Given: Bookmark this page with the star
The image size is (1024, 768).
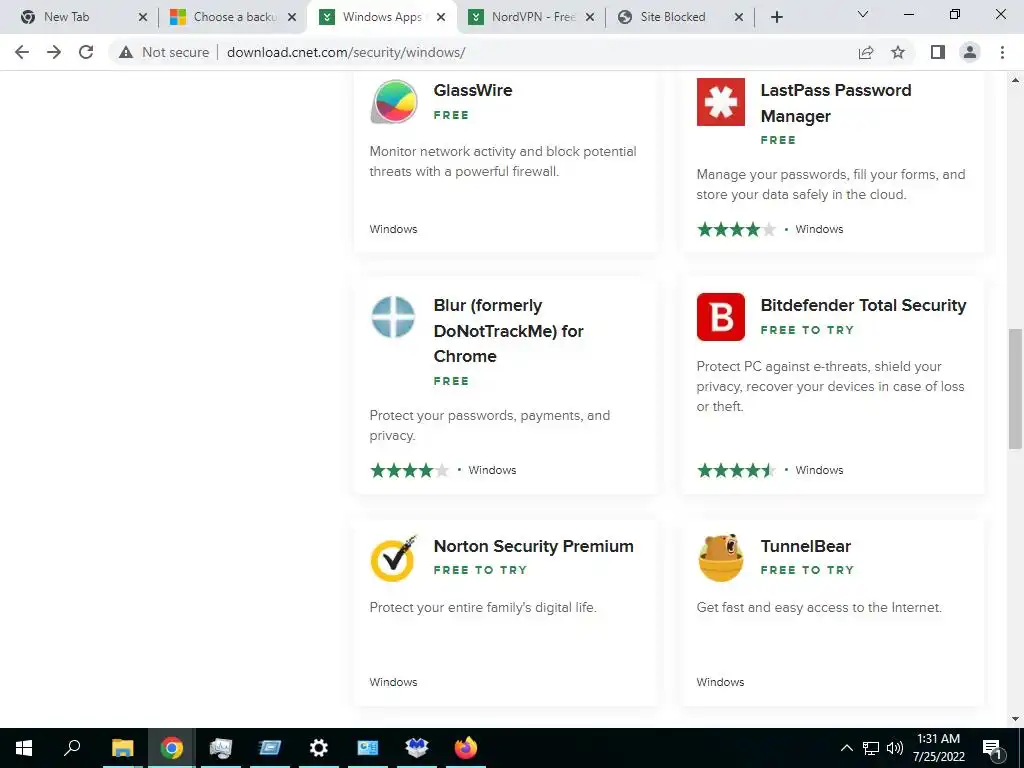Looking at the screenshot, I should [898, 52].
